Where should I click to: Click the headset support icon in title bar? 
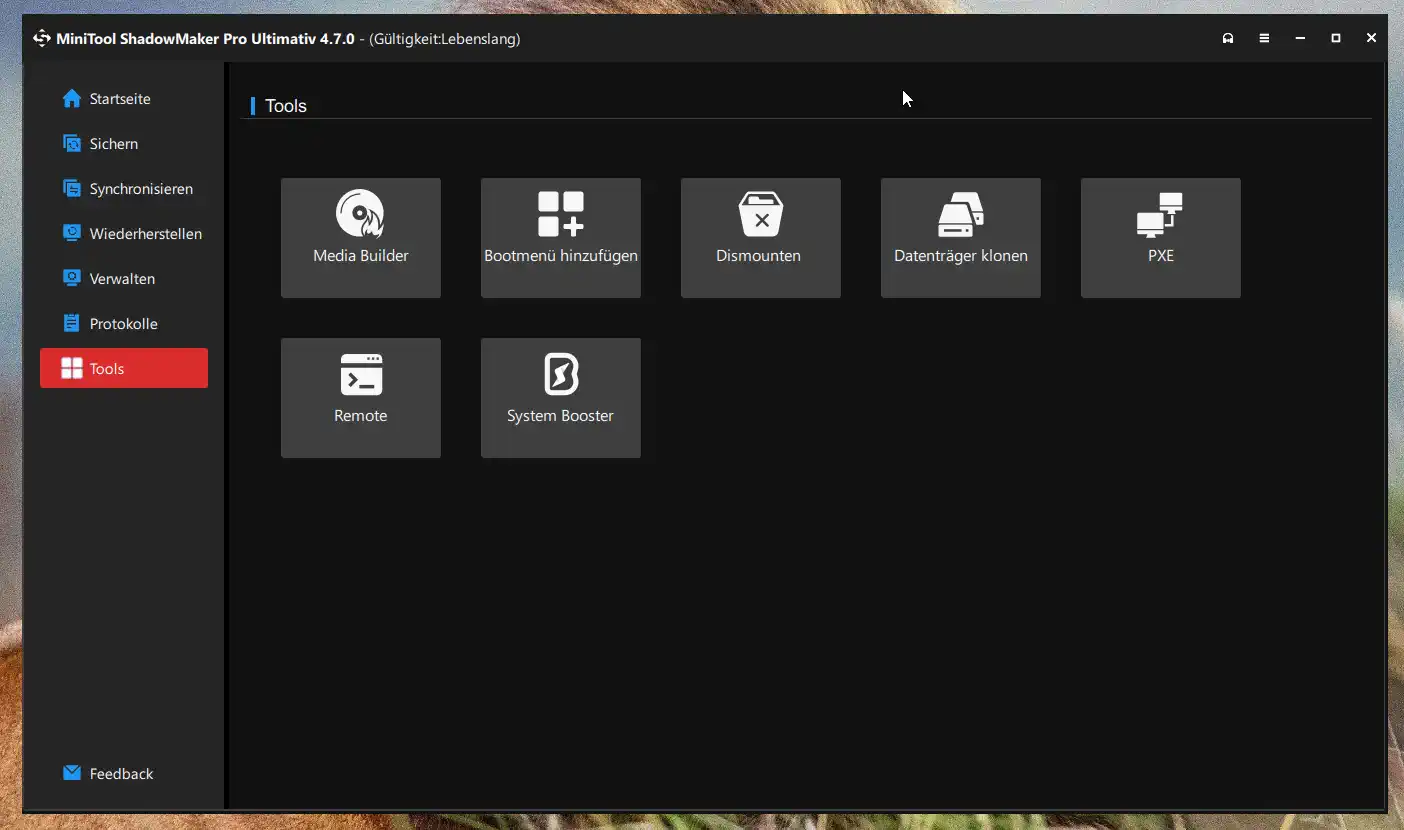tap(1228, 39)
